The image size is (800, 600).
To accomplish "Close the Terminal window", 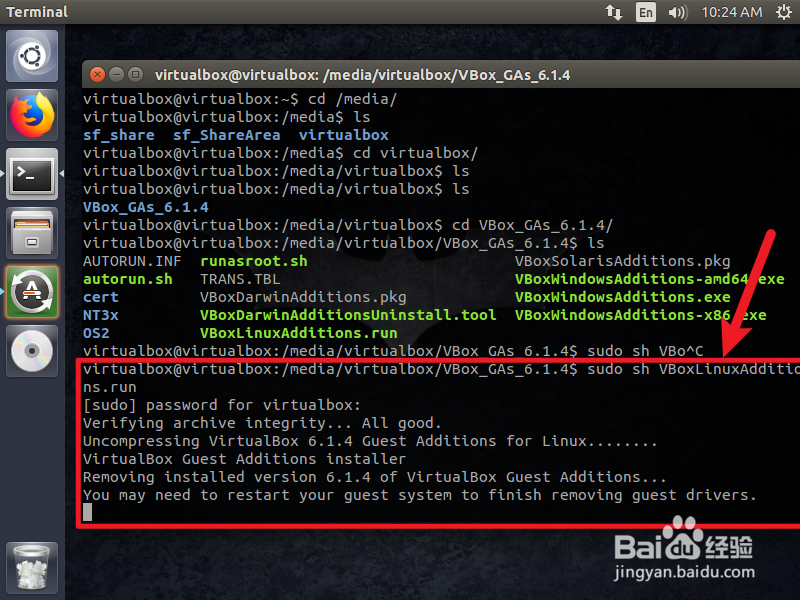I will point(97,75).
